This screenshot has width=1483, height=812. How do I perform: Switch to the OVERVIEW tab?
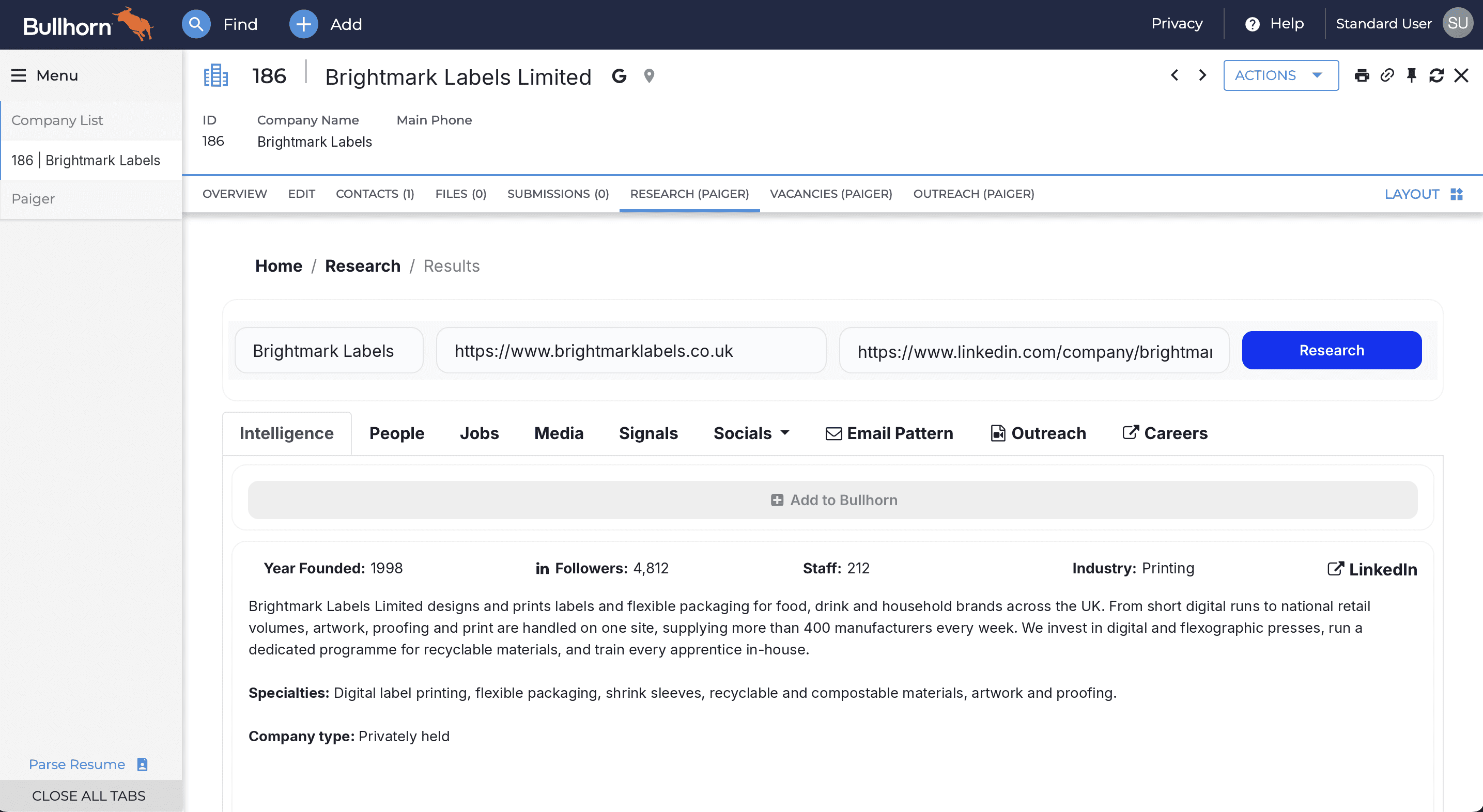[235, 194]
